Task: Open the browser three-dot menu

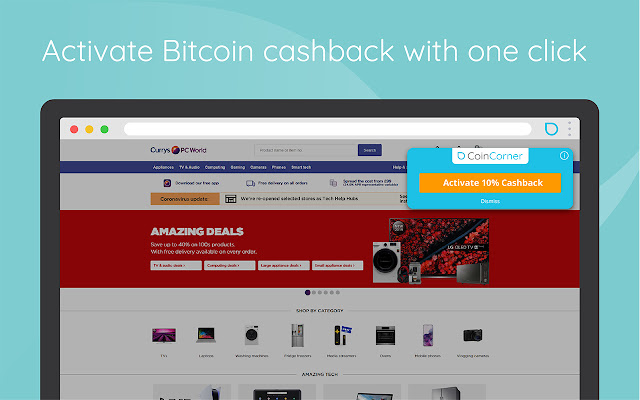Action: (569, 129)
